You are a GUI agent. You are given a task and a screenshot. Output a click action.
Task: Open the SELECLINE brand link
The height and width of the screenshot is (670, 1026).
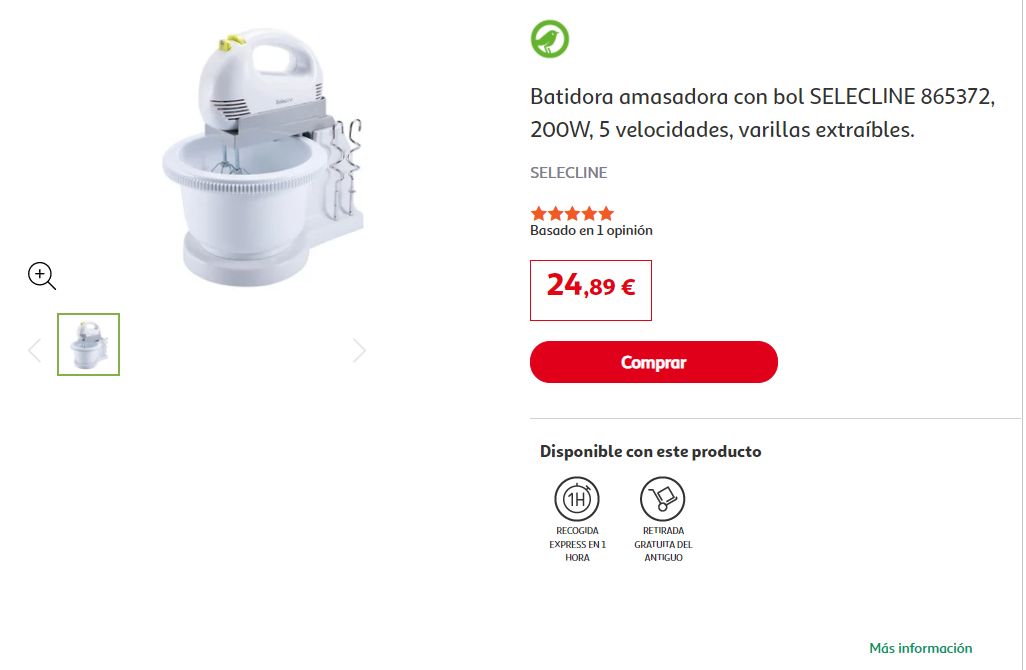coord(569,173)
